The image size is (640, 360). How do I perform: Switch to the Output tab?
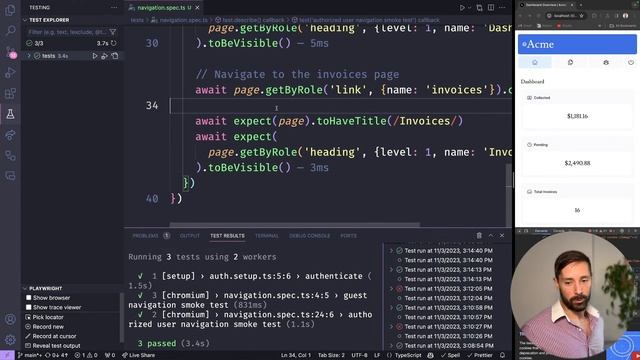190,236
